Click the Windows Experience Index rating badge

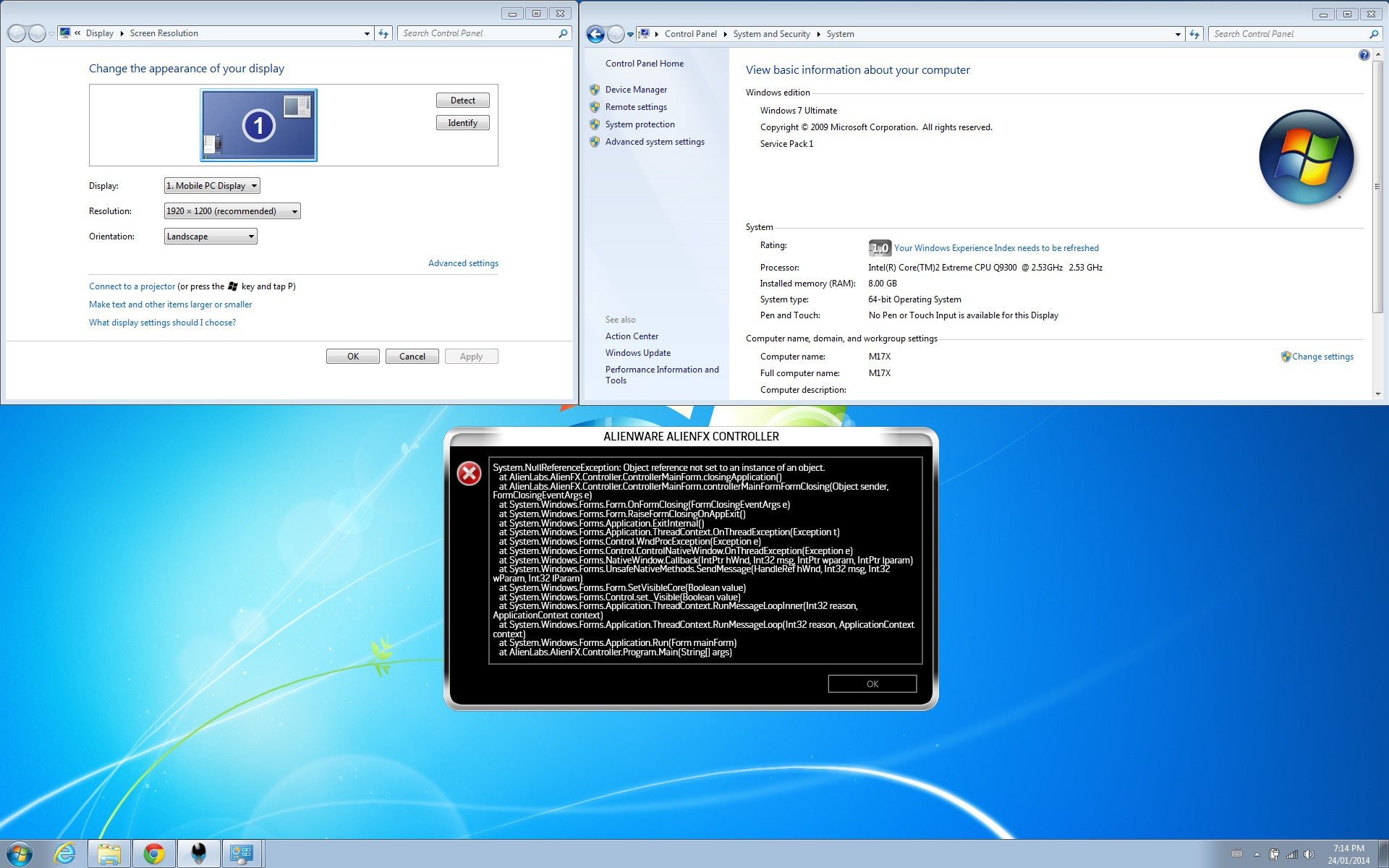(x=880, y=248)
